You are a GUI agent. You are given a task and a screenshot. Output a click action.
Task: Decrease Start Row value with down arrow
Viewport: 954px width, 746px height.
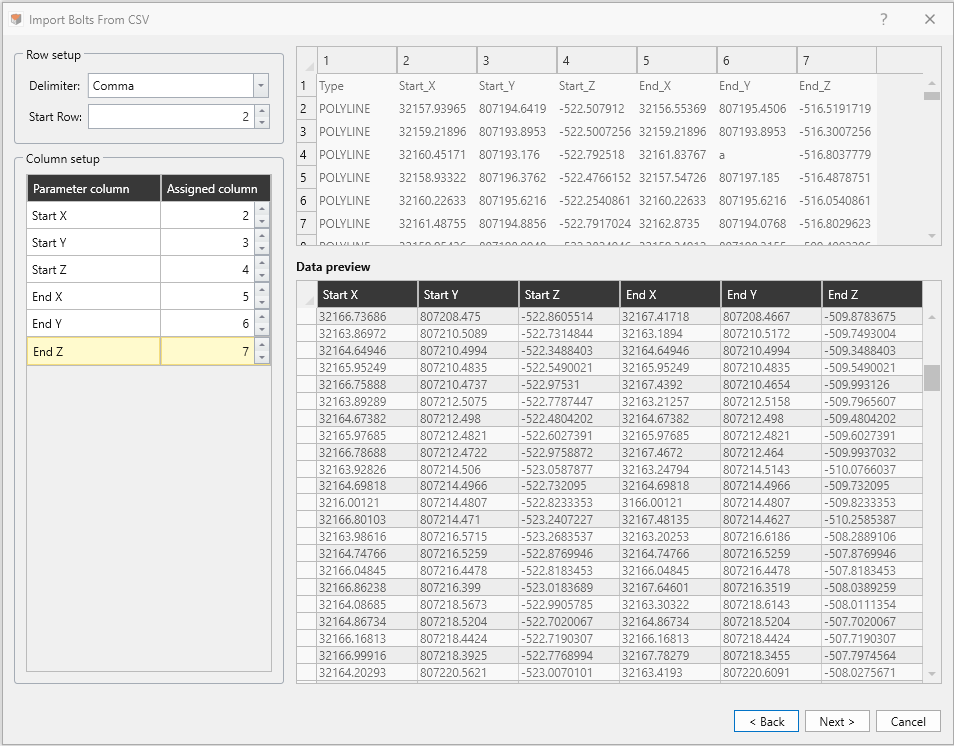[x=262, y=123]
